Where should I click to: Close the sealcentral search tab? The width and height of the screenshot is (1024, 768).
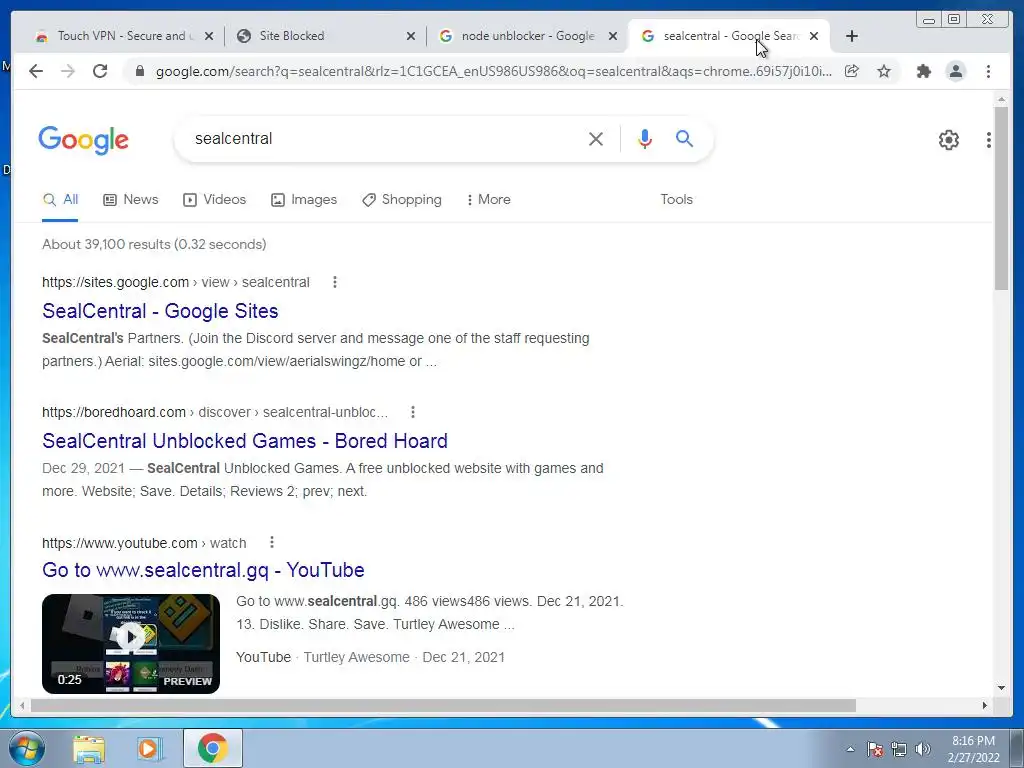814,36
